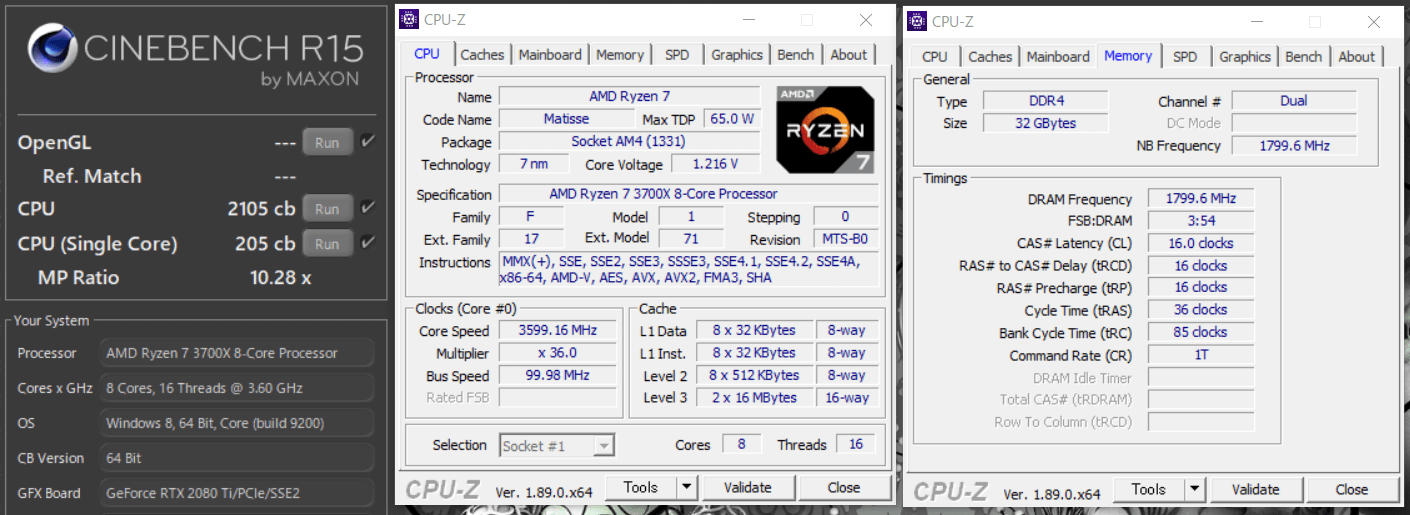
Task: Open Caches tab in right CPU-Z window
Action: click(990, 57)
